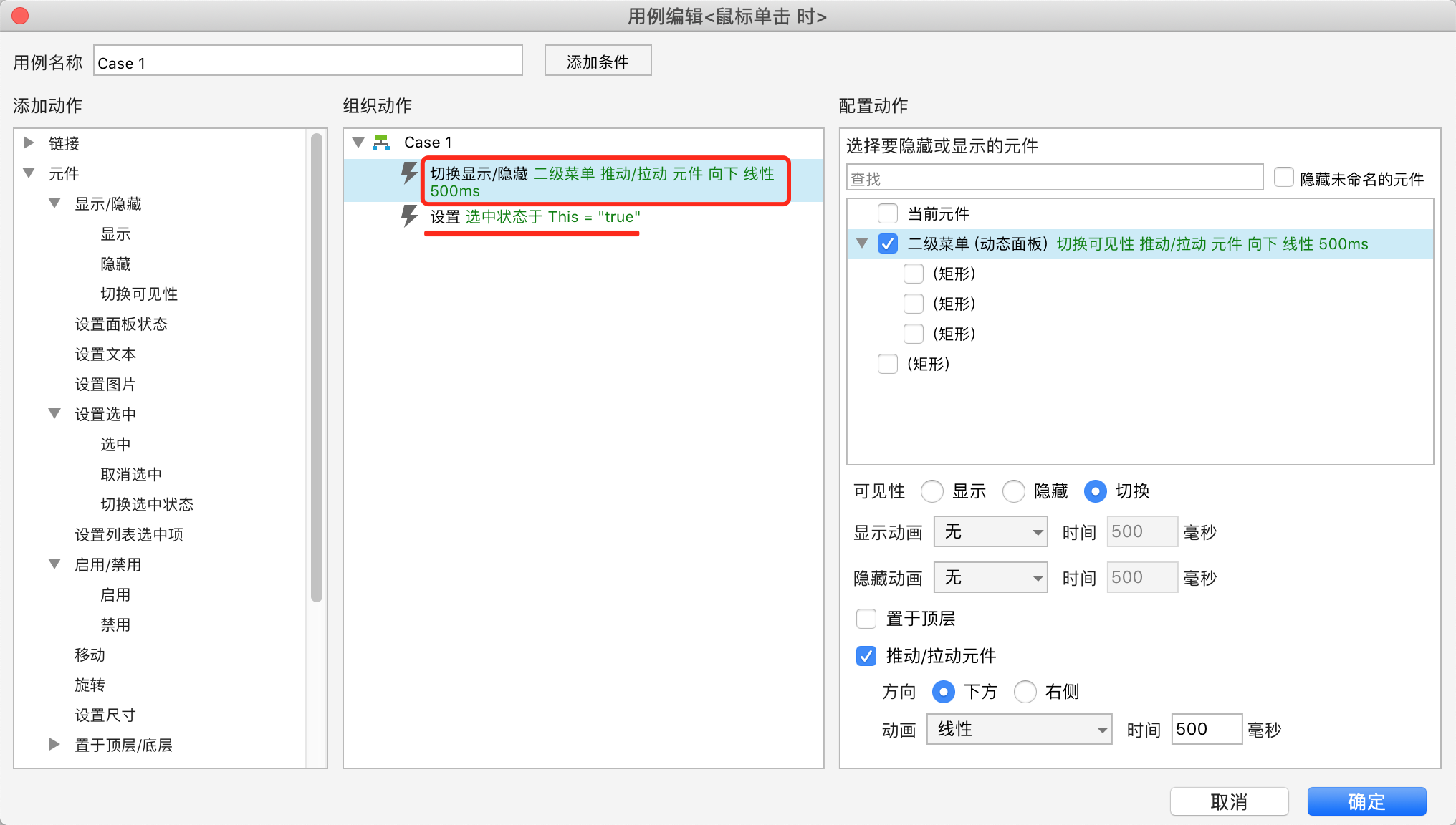This screenshot has height=825, width=1456.
Task: Select the 旋转 action
Action: [x=90, y=685]
